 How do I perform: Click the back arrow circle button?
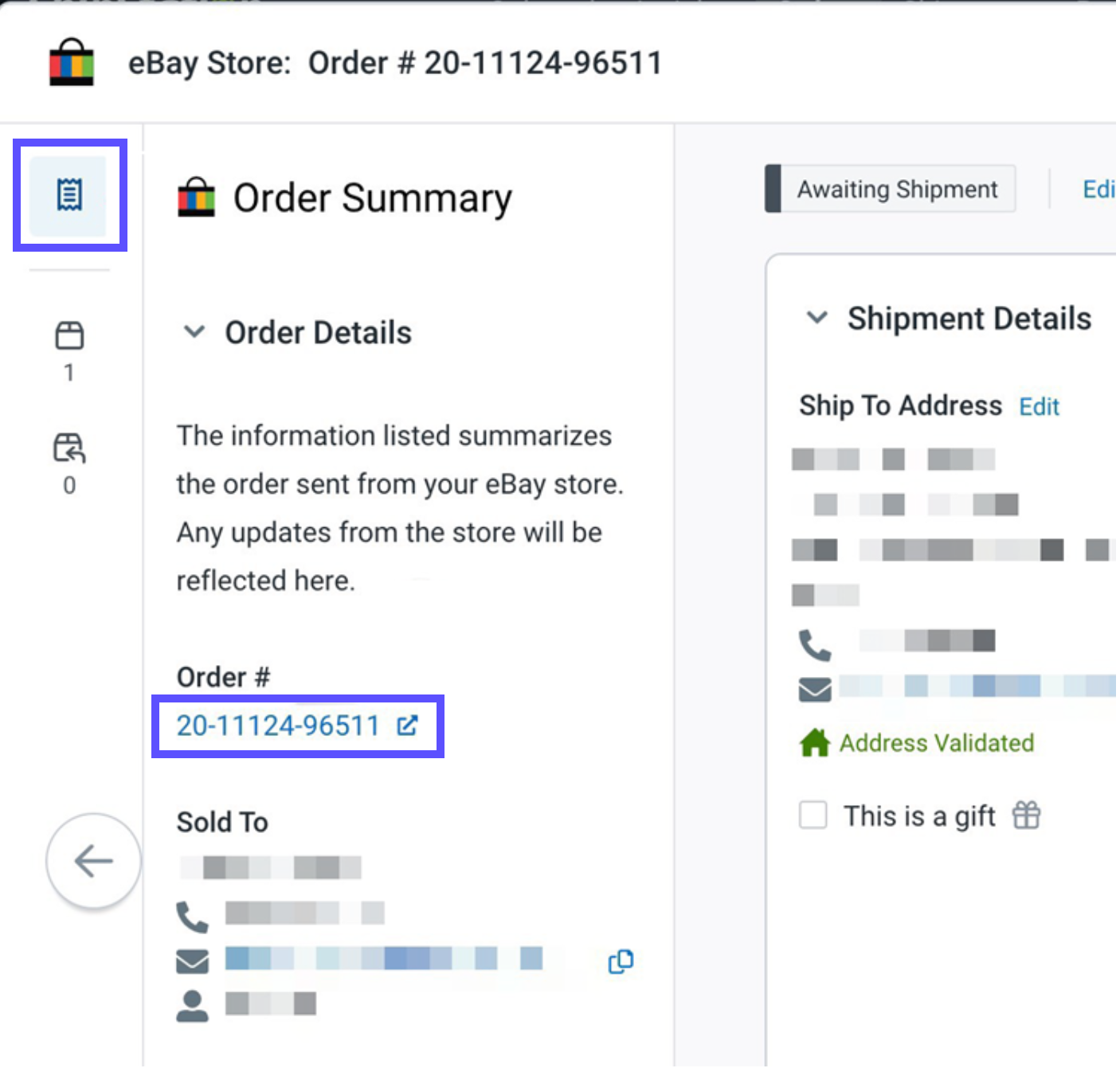[93, 861]
